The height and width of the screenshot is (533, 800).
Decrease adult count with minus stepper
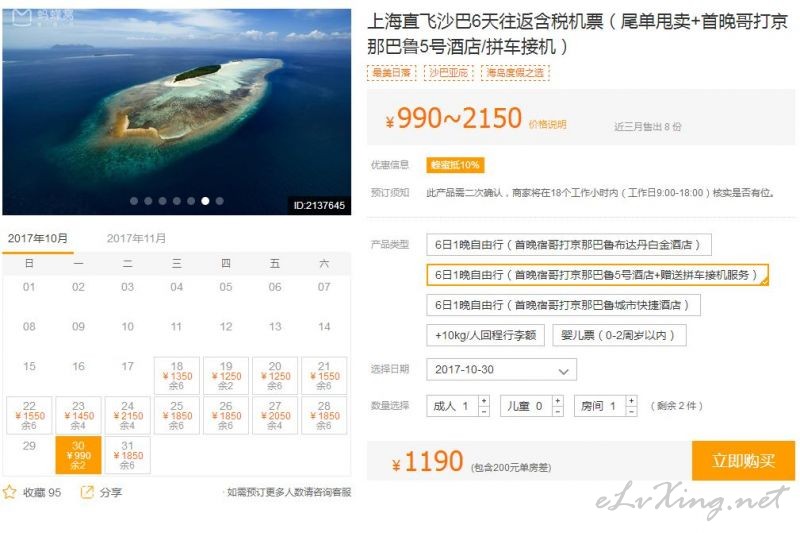[x=484, y=411]
